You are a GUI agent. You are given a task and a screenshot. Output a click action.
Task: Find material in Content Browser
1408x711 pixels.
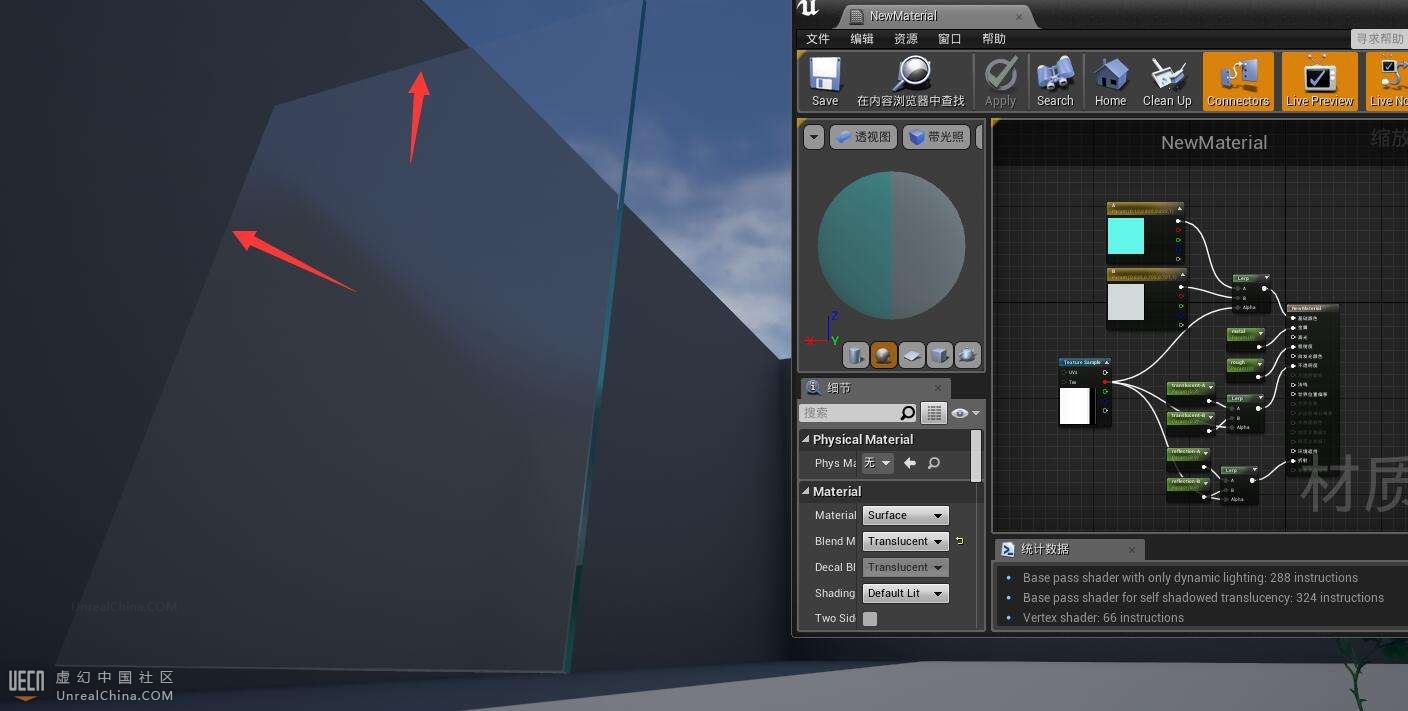[x=910, y=81]
